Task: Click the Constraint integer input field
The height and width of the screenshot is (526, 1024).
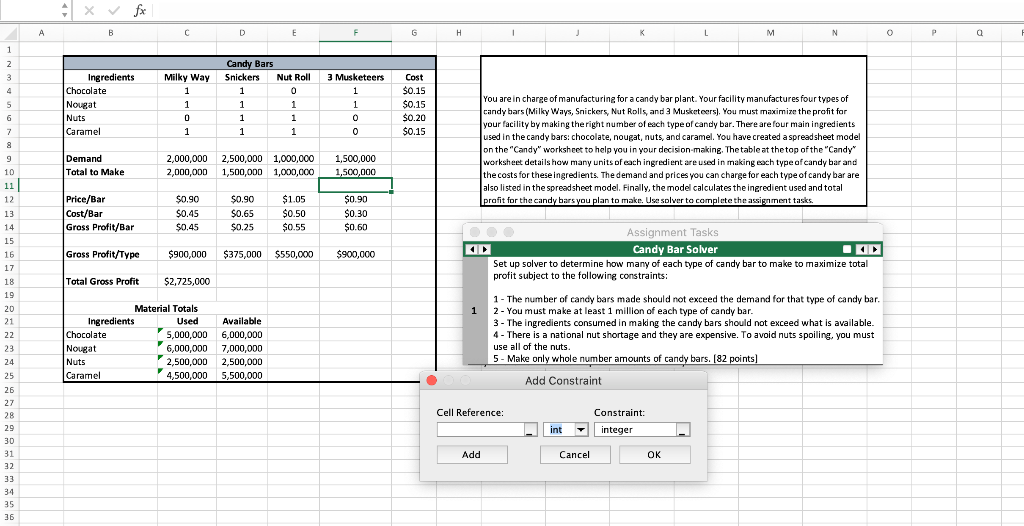Action: (x=636, y=430)
